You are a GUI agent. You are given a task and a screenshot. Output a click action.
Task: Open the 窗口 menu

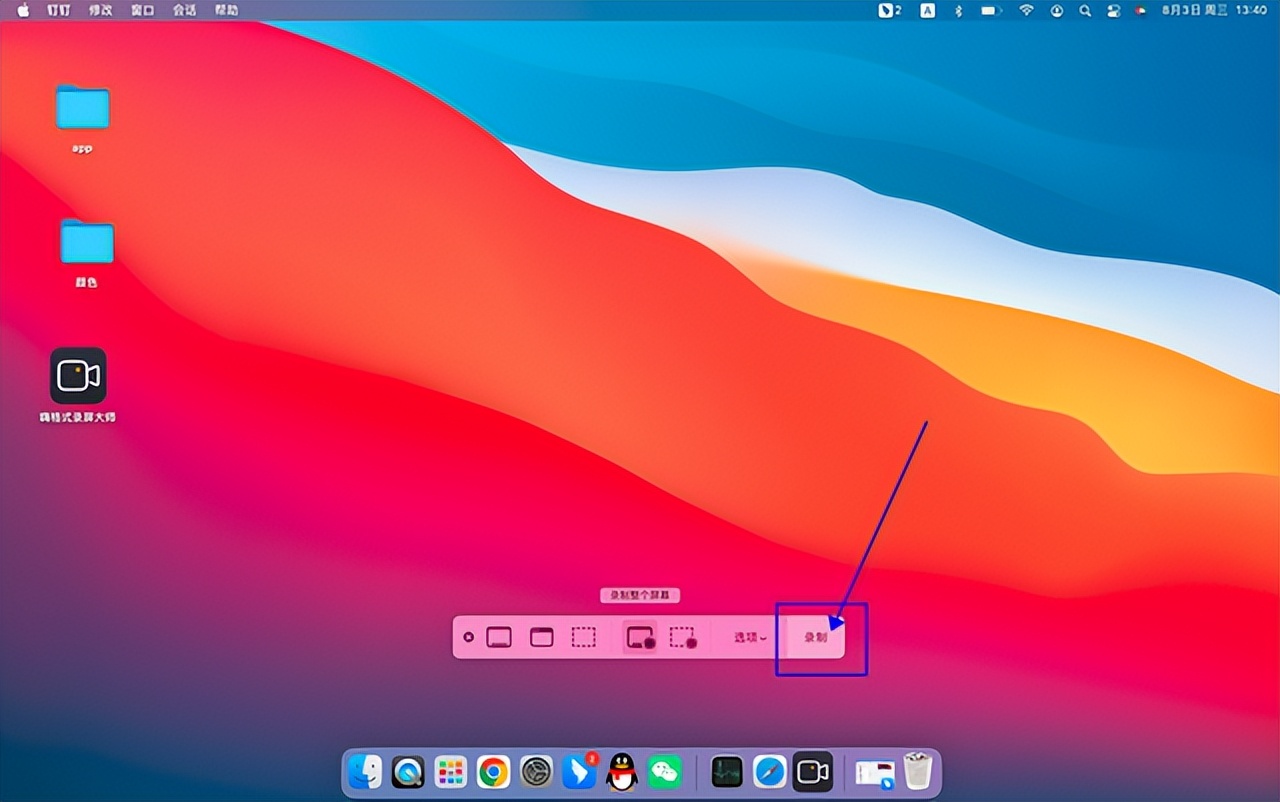tap(141, 10)
